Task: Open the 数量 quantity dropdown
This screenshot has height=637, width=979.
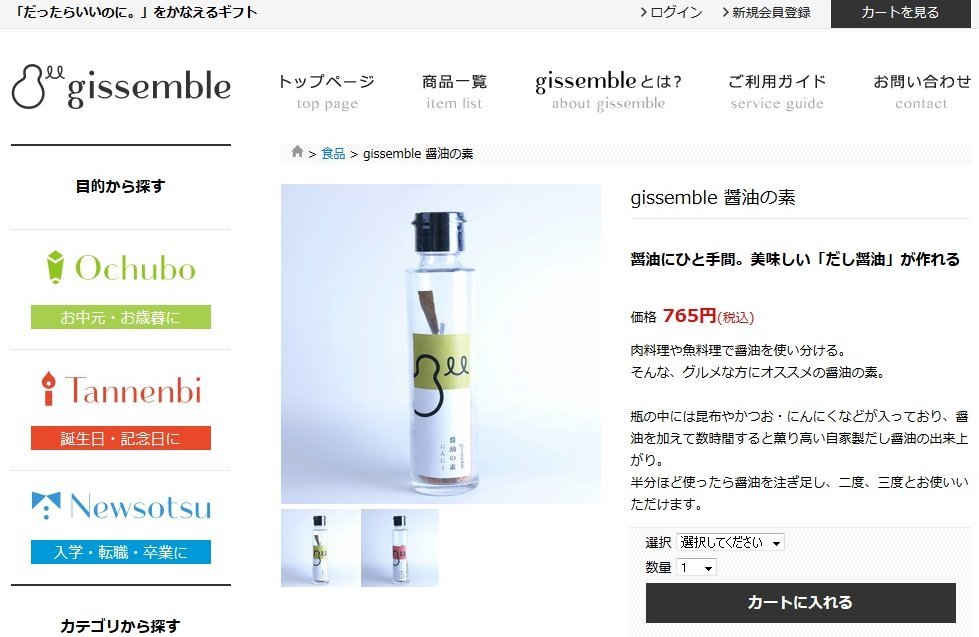Action: click(696, 567)
